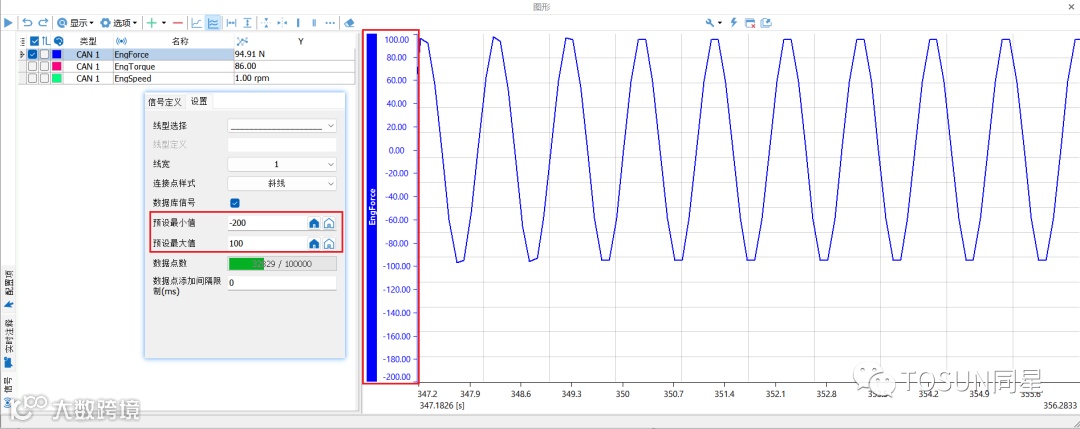Click the 94.91 N value cell
This screenshot has width=1080, height=429.
pyautogui.click(x=294, y=54)
